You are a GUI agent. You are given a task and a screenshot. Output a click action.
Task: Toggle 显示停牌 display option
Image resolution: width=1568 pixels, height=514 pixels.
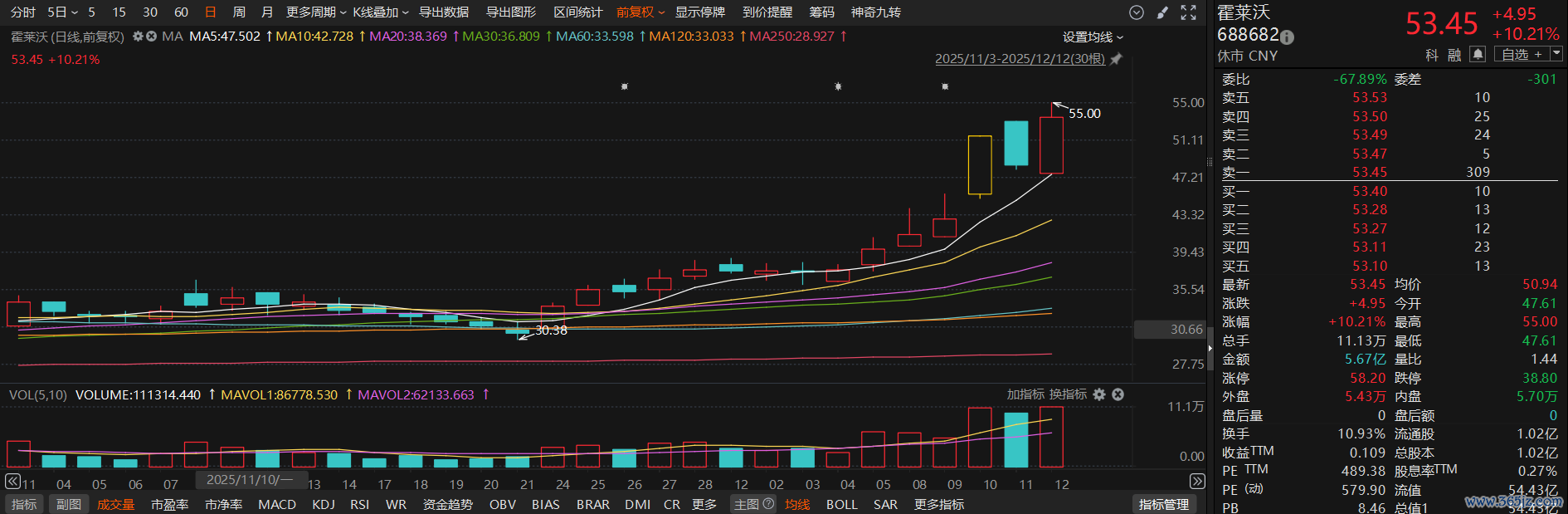(699, 12)
